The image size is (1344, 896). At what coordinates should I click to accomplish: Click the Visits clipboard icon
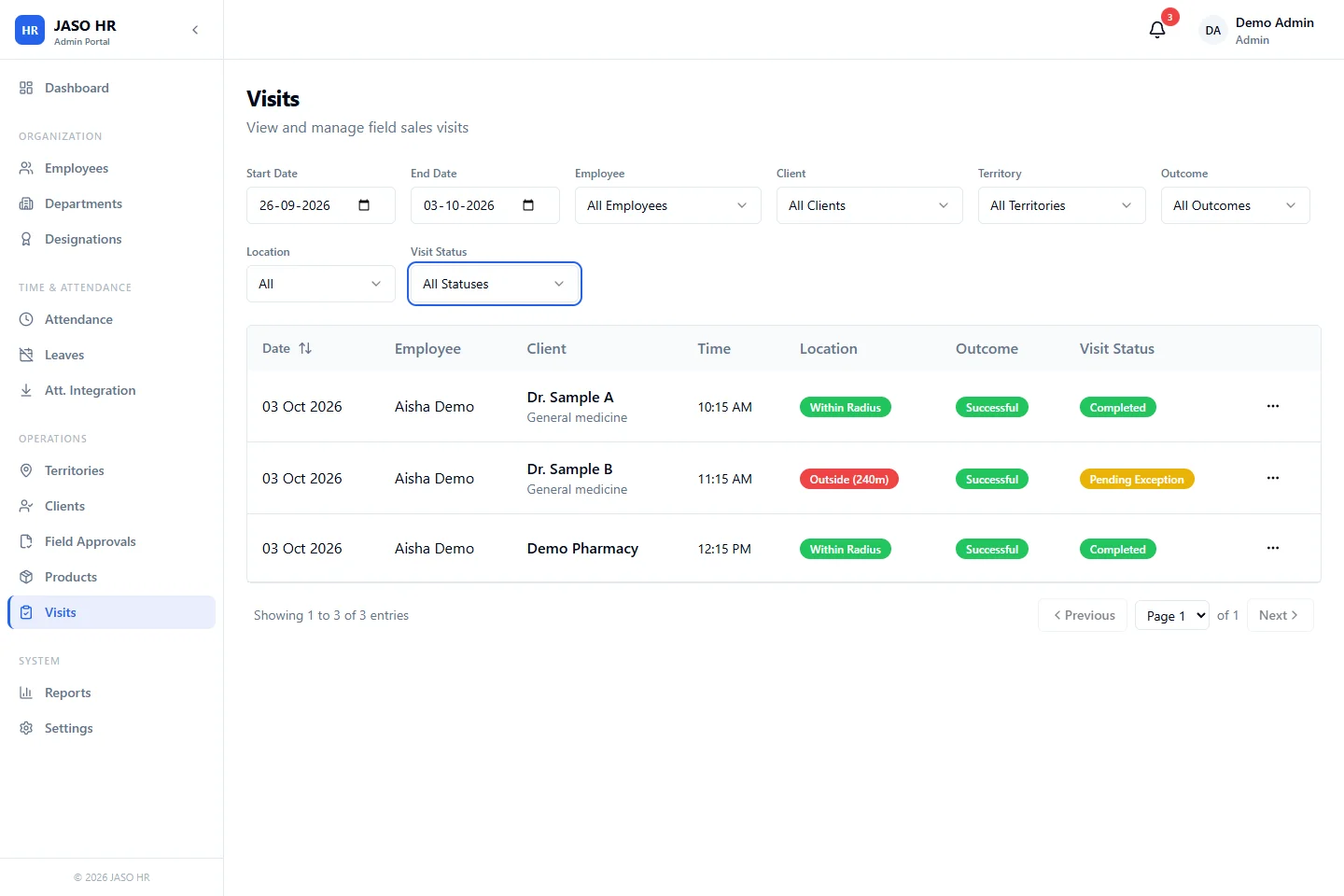(26, 612)
